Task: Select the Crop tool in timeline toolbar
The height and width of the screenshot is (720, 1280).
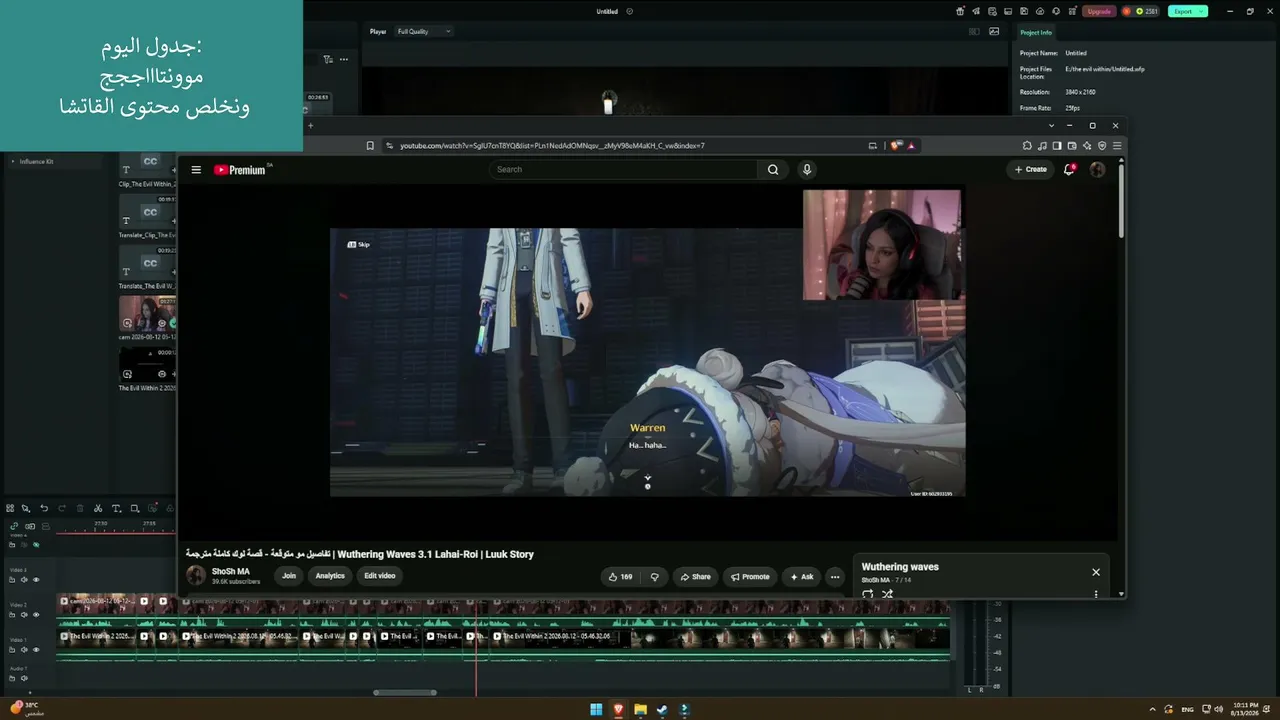Action: 135,508
